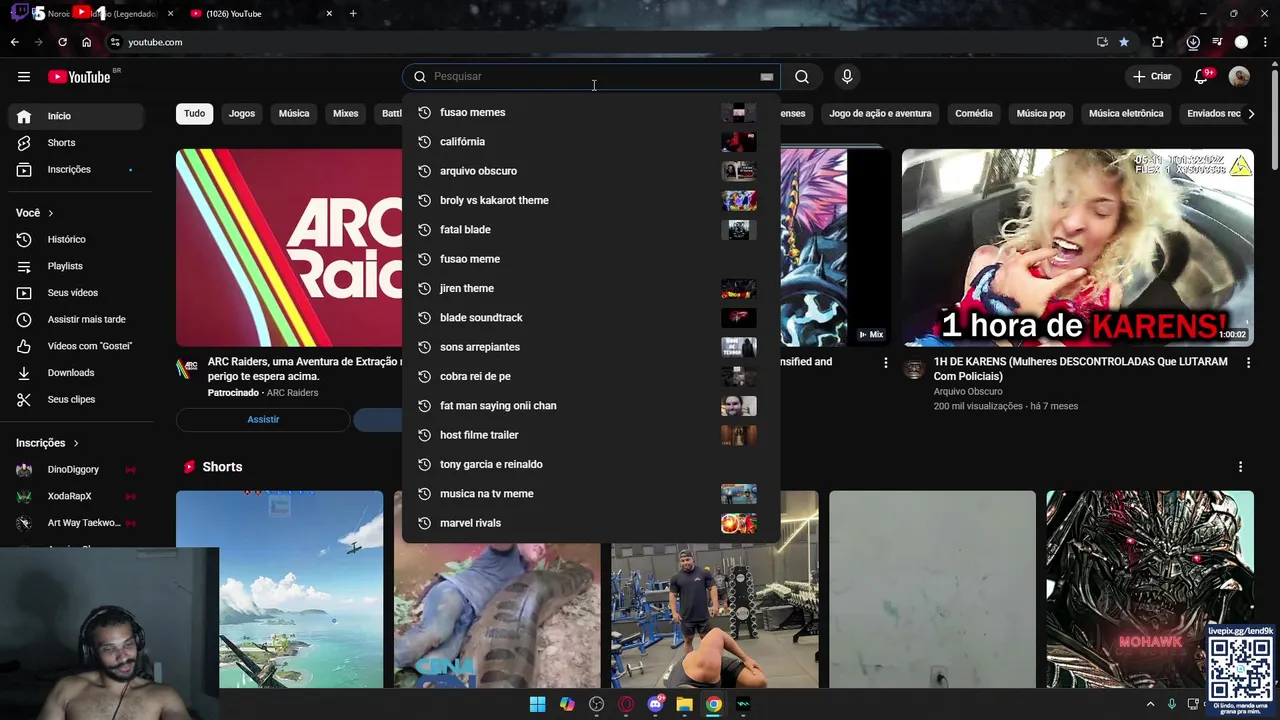Image resolution: width=1280 pixels, height=720 pixels.
Task: Open the on-screen keyboard in search box
Action: (x=766, y=77)
